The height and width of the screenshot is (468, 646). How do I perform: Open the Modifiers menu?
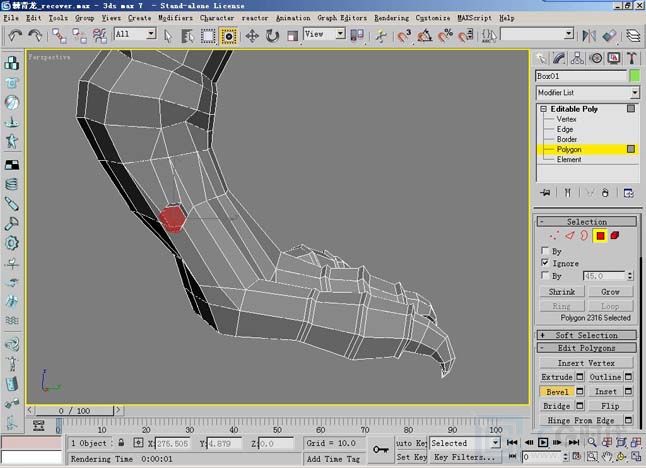(x=176, y=18)
